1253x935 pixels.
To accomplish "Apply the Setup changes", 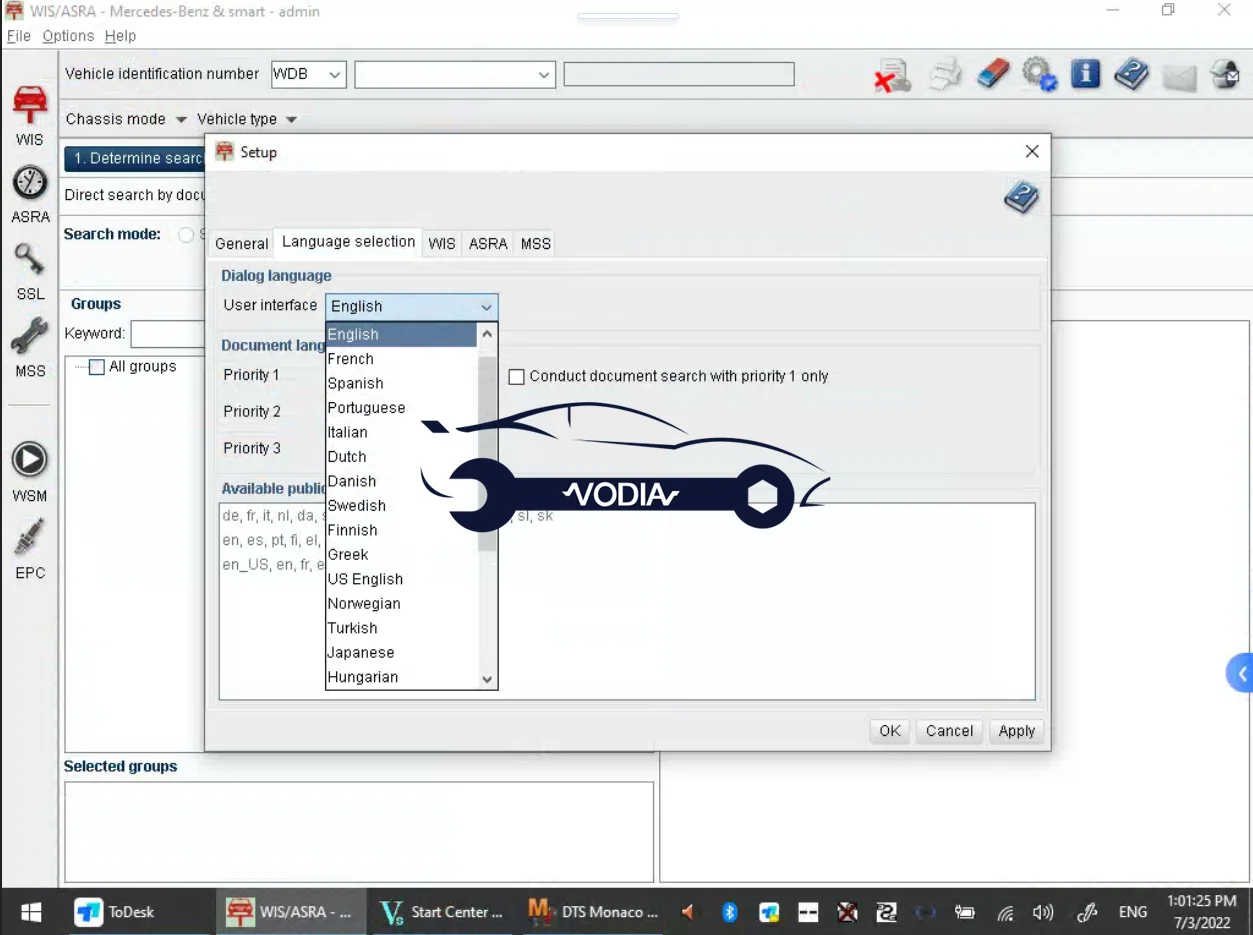I will click(1017, 731).
